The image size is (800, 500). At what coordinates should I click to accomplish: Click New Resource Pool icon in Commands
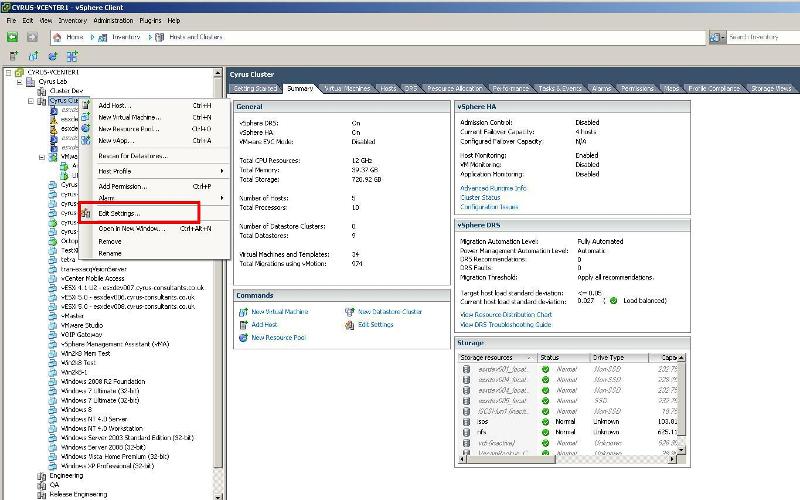pos(243,338)
